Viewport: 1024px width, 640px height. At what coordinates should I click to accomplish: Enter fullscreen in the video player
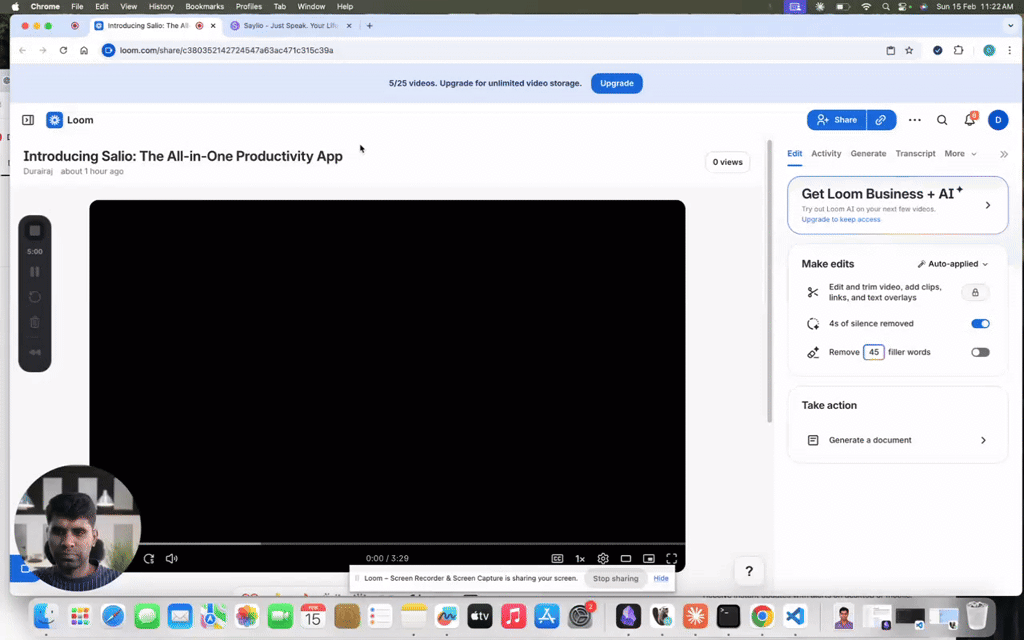pos(671,558)
